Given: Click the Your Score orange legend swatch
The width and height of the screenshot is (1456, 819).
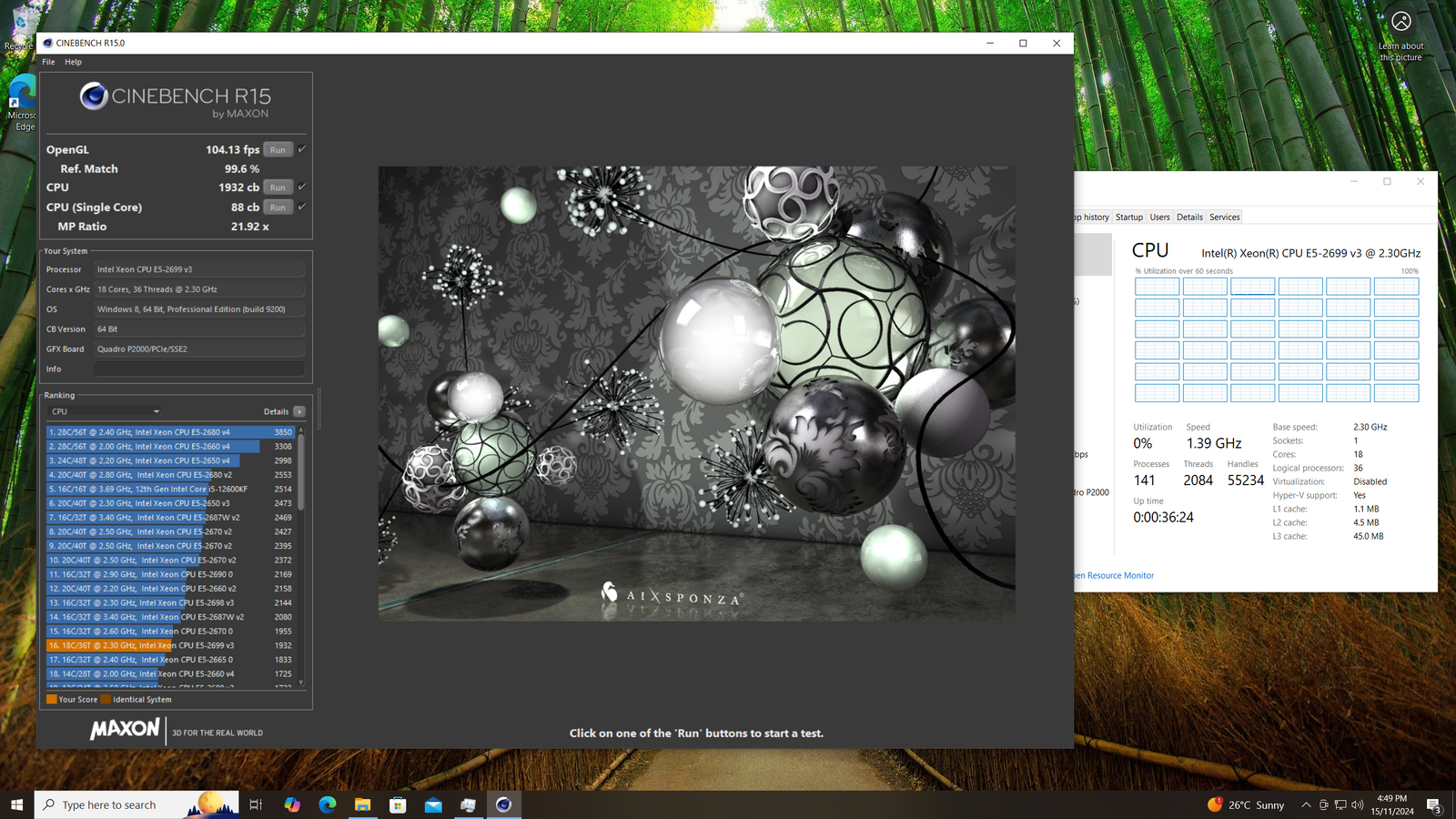Looking at the screenshot, I should point(52,700).
